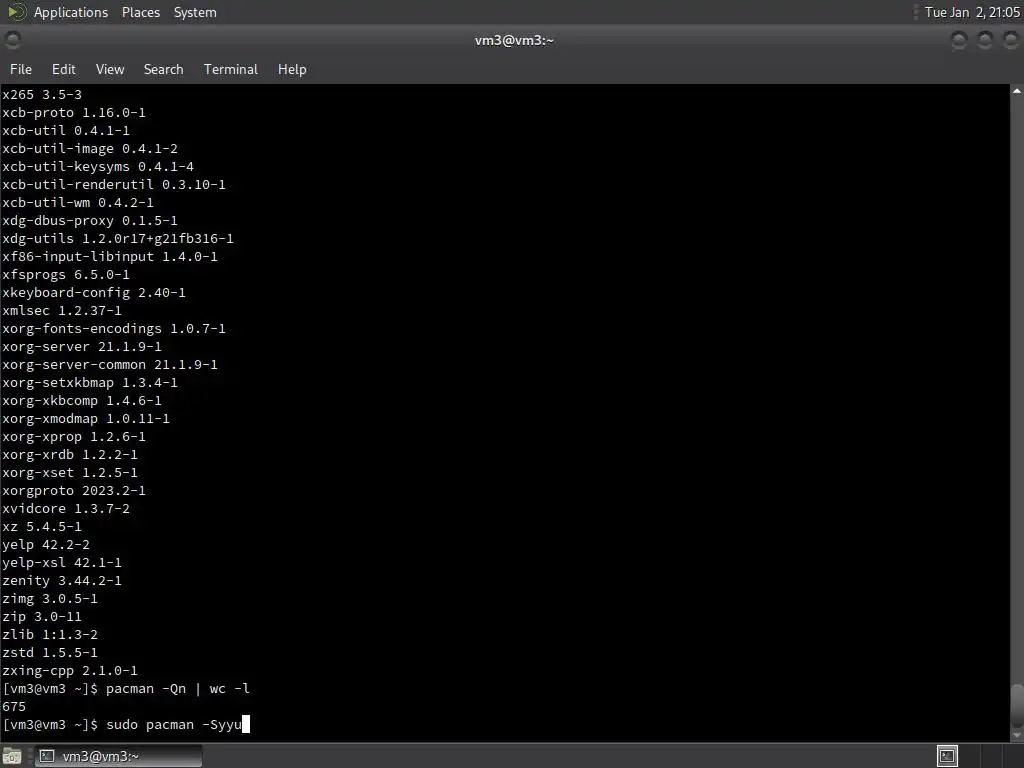Open the Edit menu

tap(63, 69)
